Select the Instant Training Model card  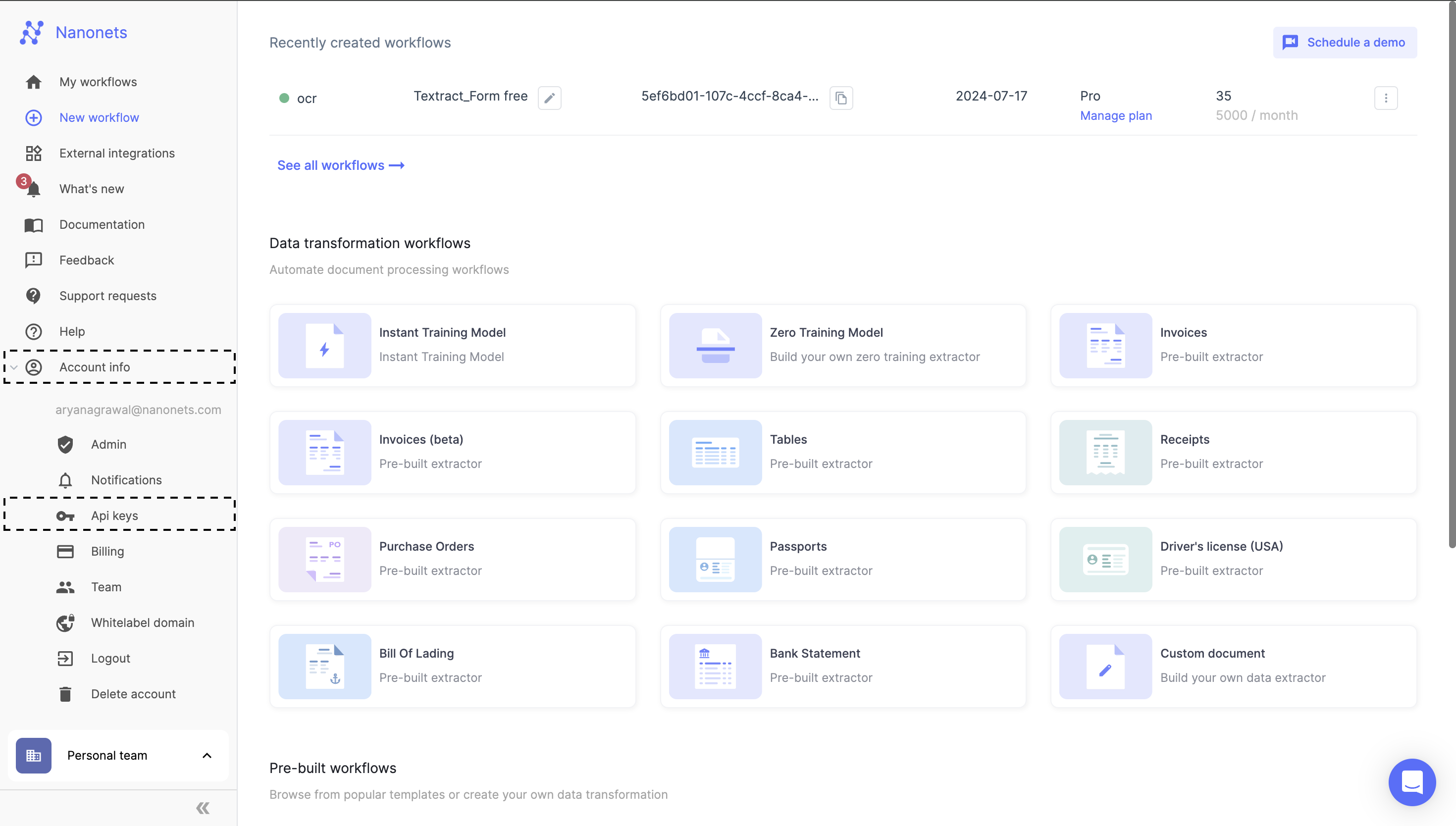pos(453,346)
